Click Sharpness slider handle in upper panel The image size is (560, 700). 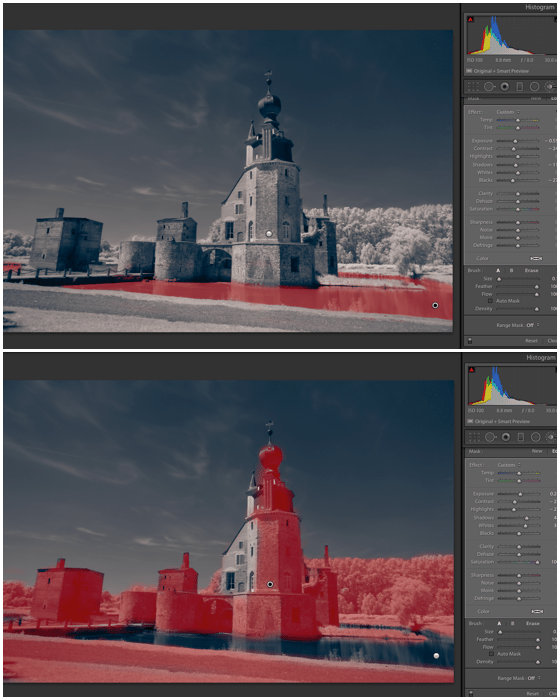click(518, 222)
